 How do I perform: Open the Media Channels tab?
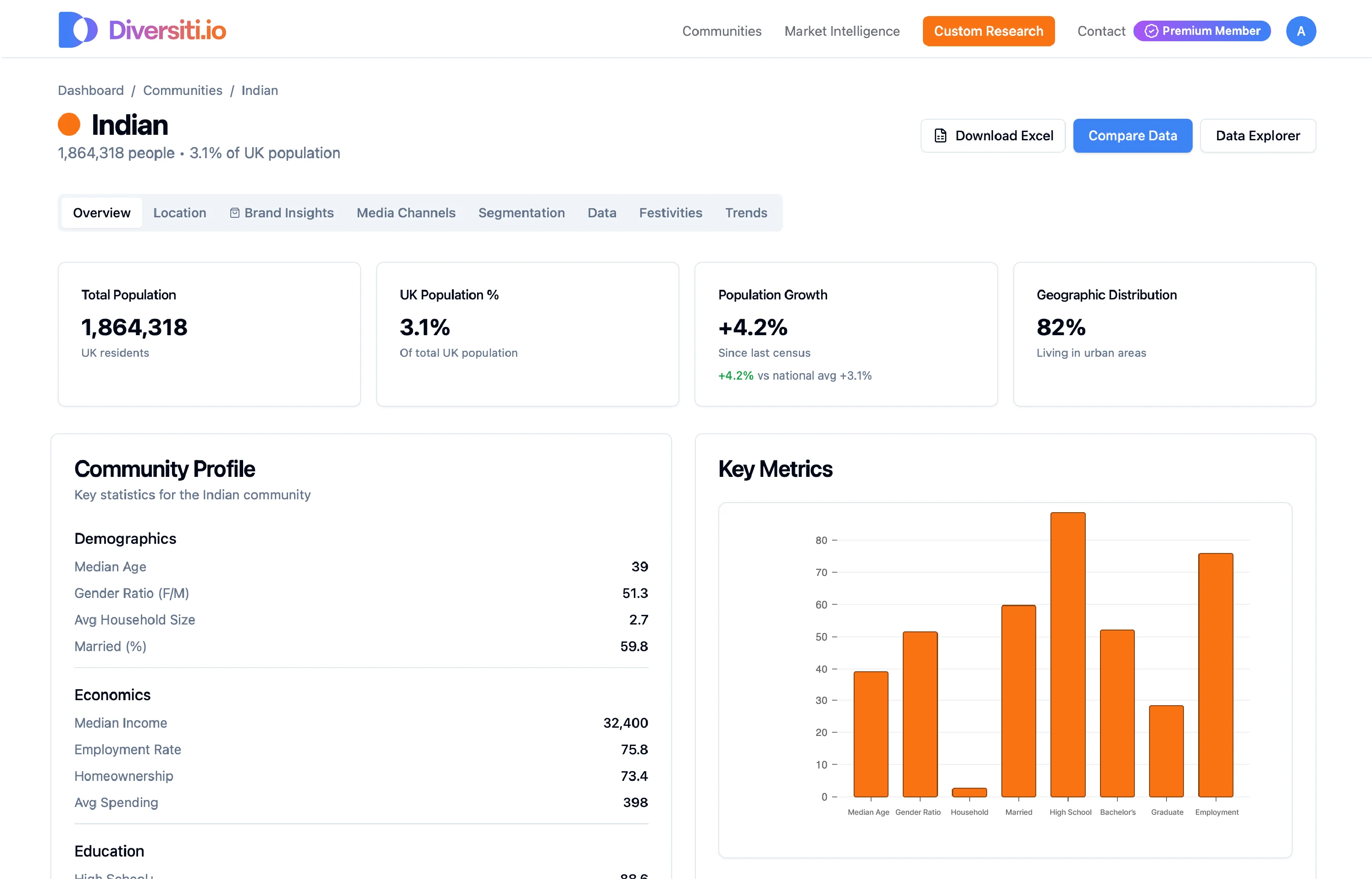point(405,213)
